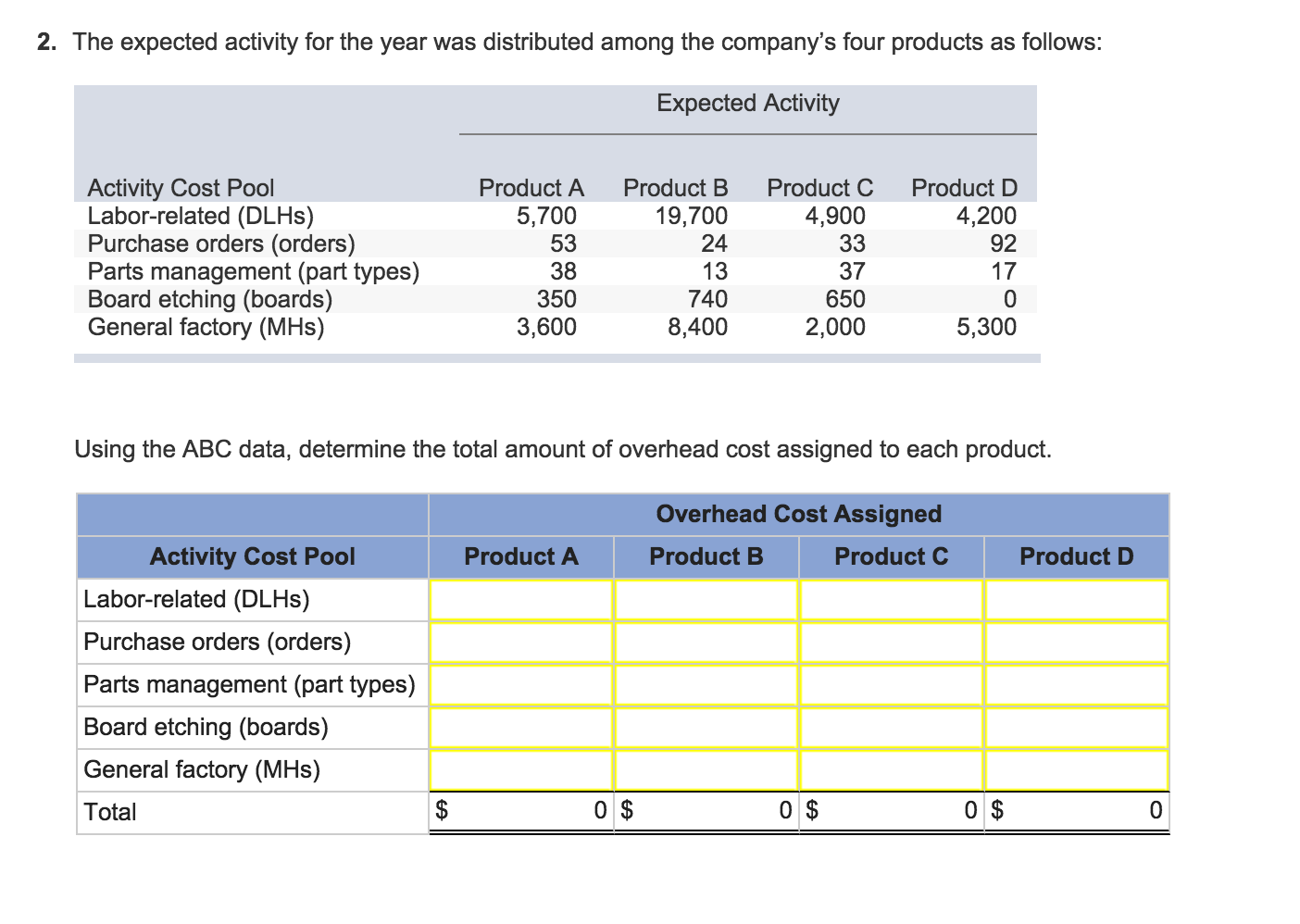The width and height of the screenshot is (1300, 924).
Task: Click 'Parts management (part types)' answer-table row label
Action: point(249,684)
